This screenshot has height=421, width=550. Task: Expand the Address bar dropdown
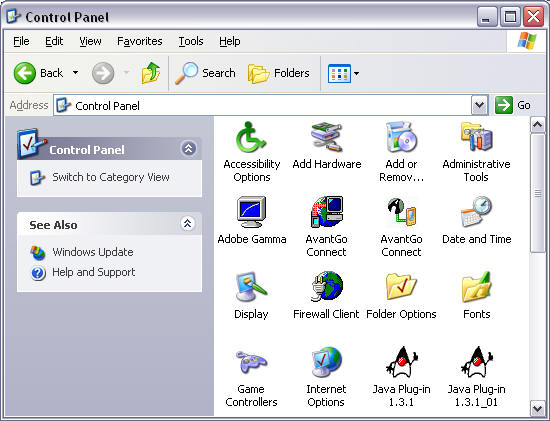[479, 105]
